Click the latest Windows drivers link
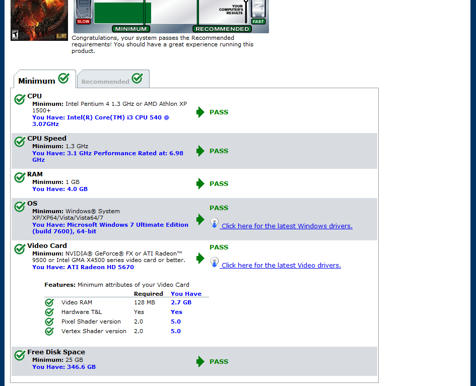 pyautogui.click(x=287, y=226)
